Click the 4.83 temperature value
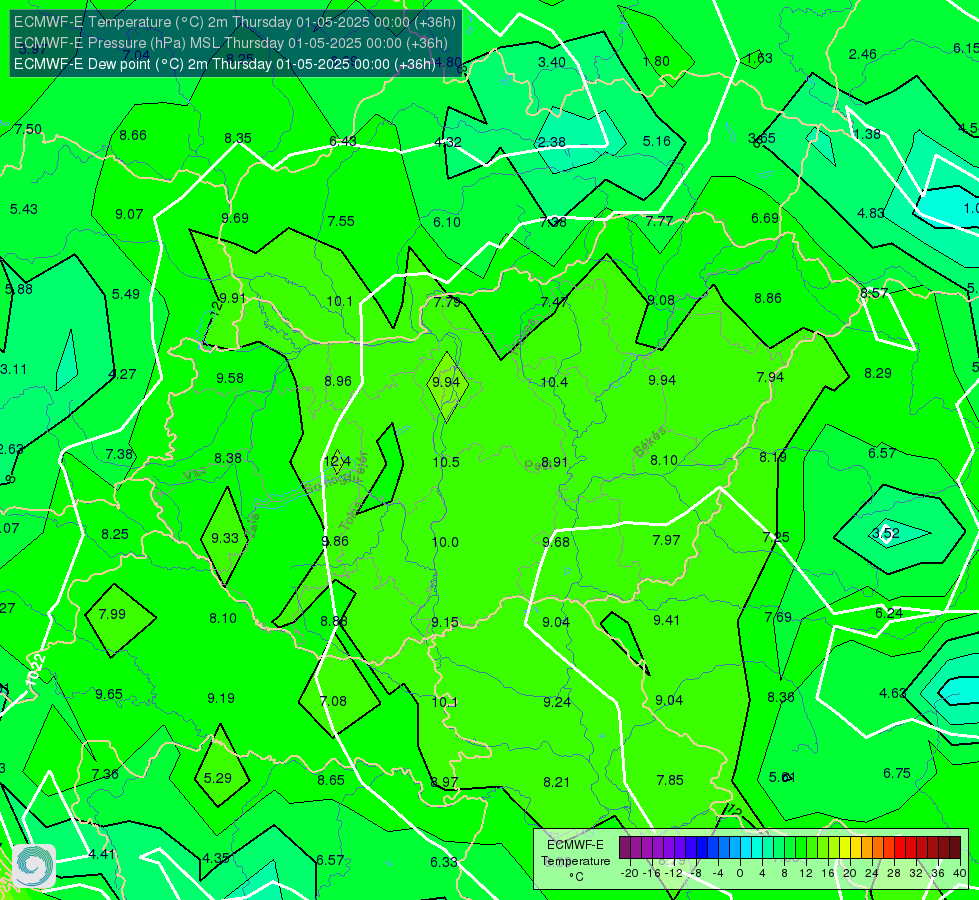979x900 pixels. click(x=870, y=213)
